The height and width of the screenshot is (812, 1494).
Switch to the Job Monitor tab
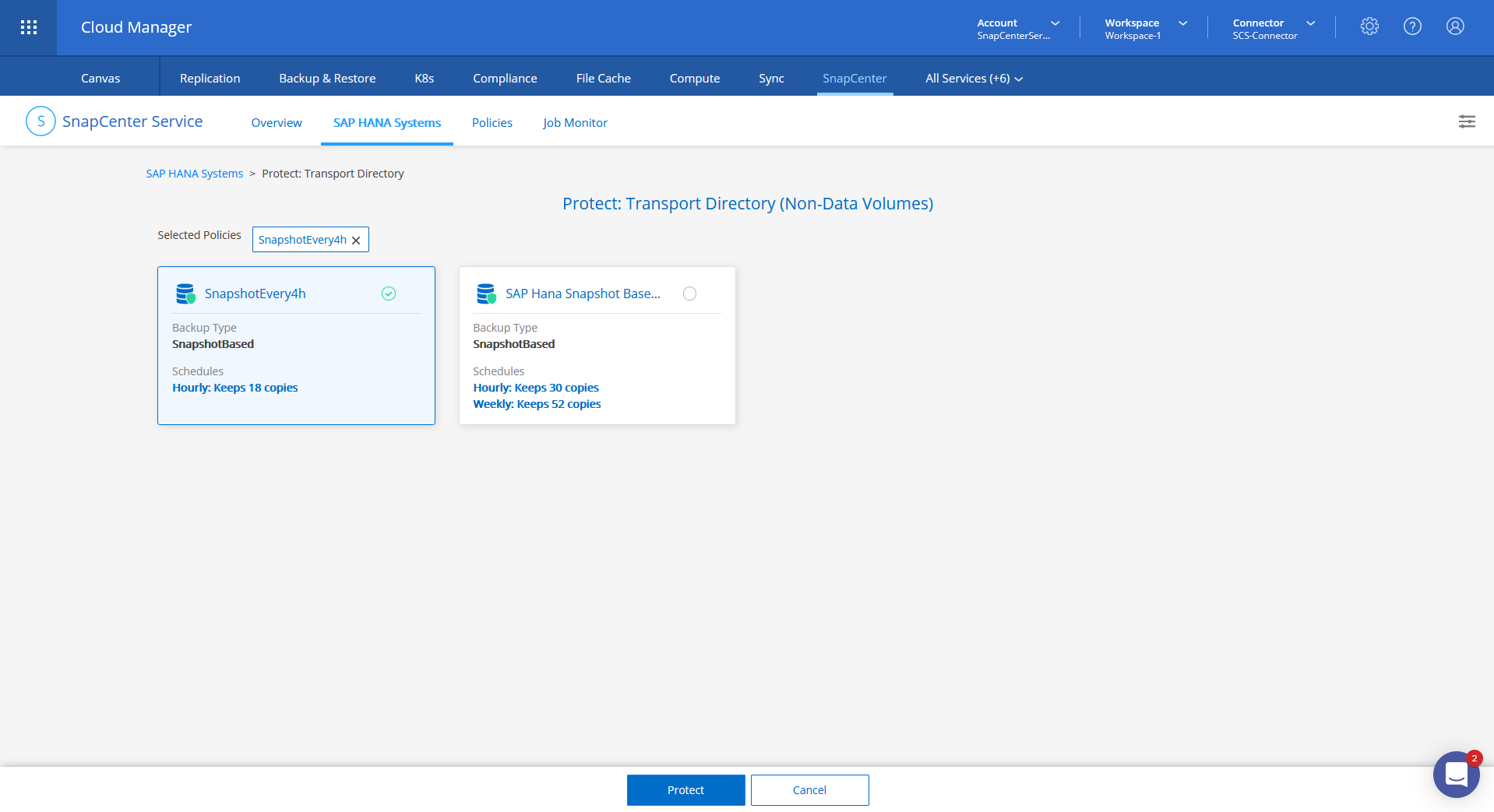(575, 123)
